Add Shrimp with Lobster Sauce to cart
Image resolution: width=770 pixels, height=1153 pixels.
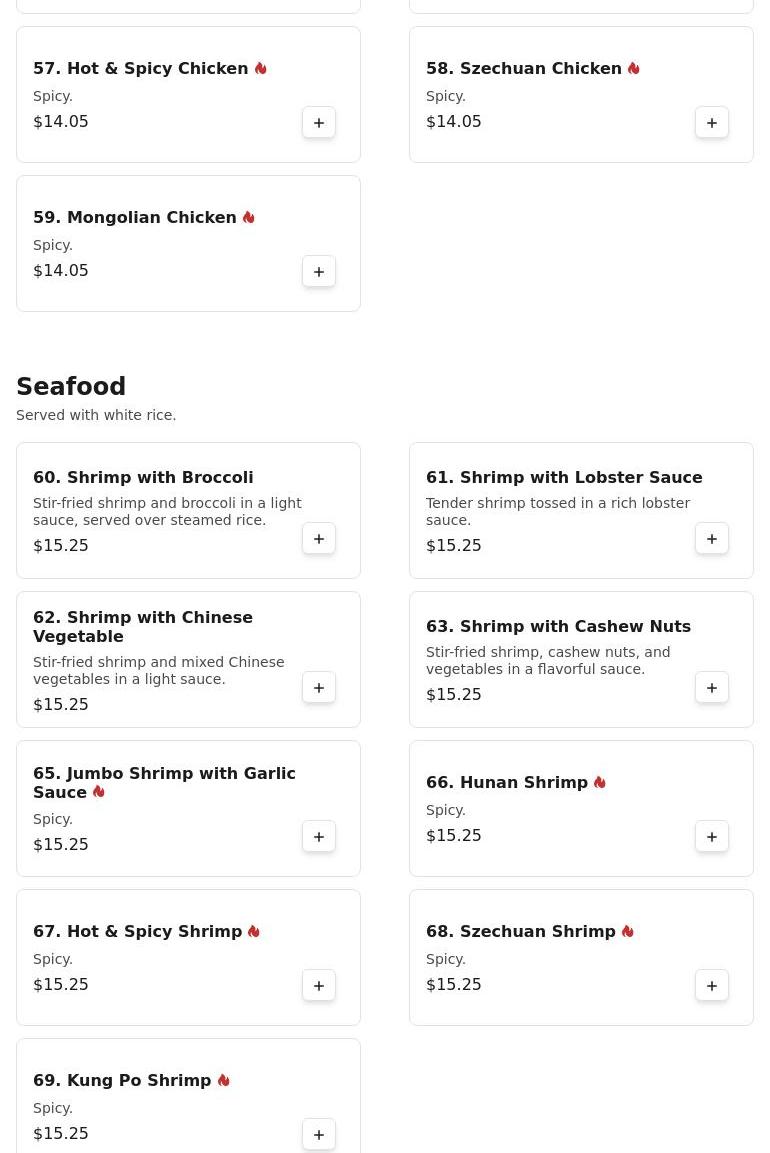click(x=712, y=539)
